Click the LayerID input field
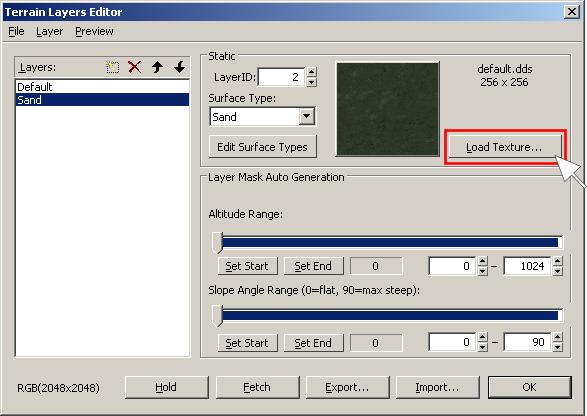 pyautogui.click(x=281, y=77)
